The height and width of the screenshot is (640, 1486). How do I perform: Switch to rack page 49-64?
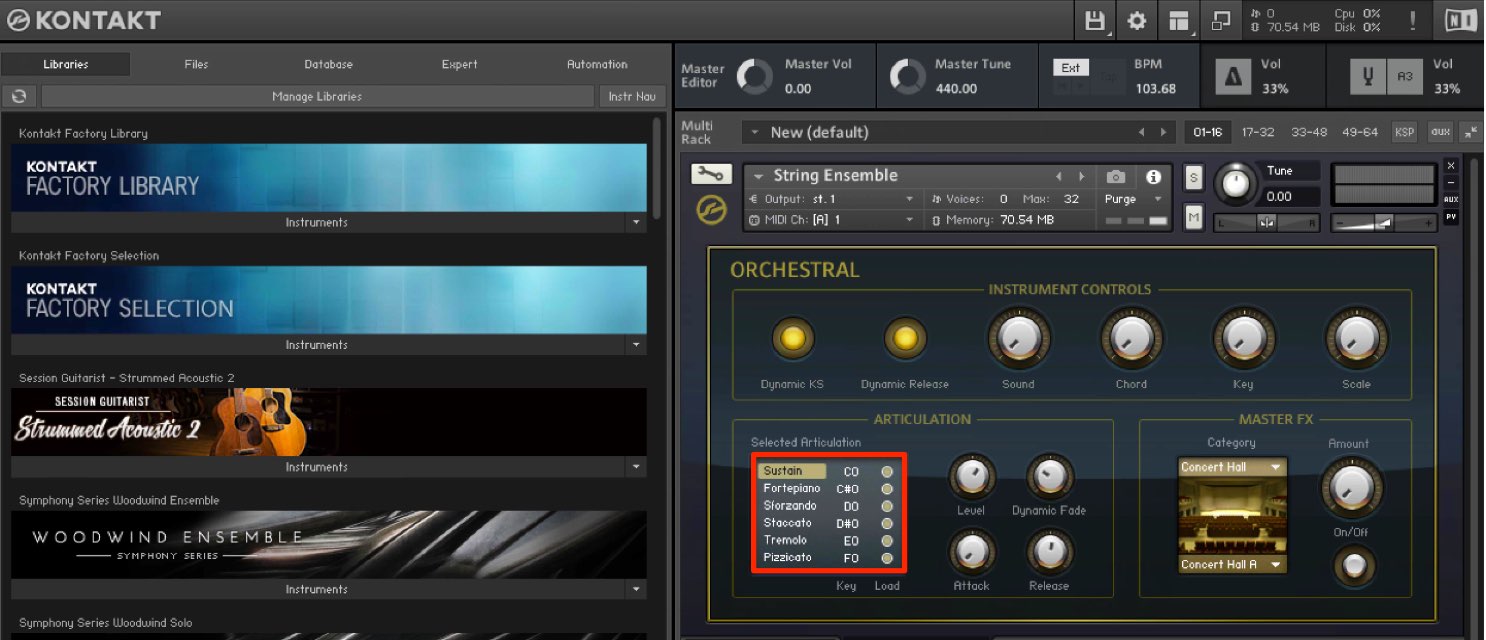(x=1360, y=132)
